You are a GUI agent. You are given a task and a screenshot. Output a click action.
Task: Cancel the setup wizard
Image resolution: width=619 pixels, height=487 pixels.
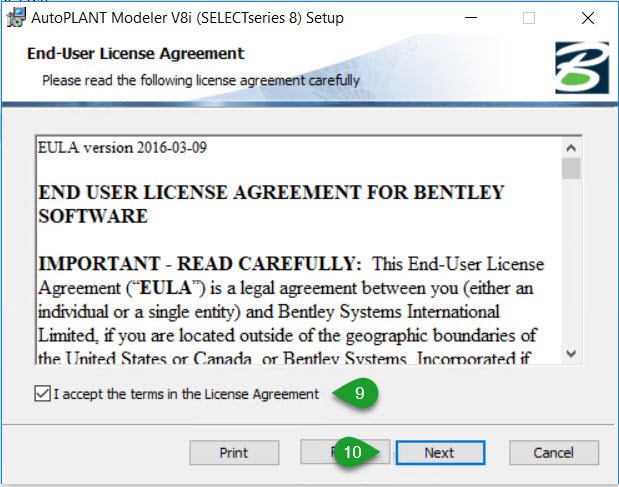(x=554, y=453)
